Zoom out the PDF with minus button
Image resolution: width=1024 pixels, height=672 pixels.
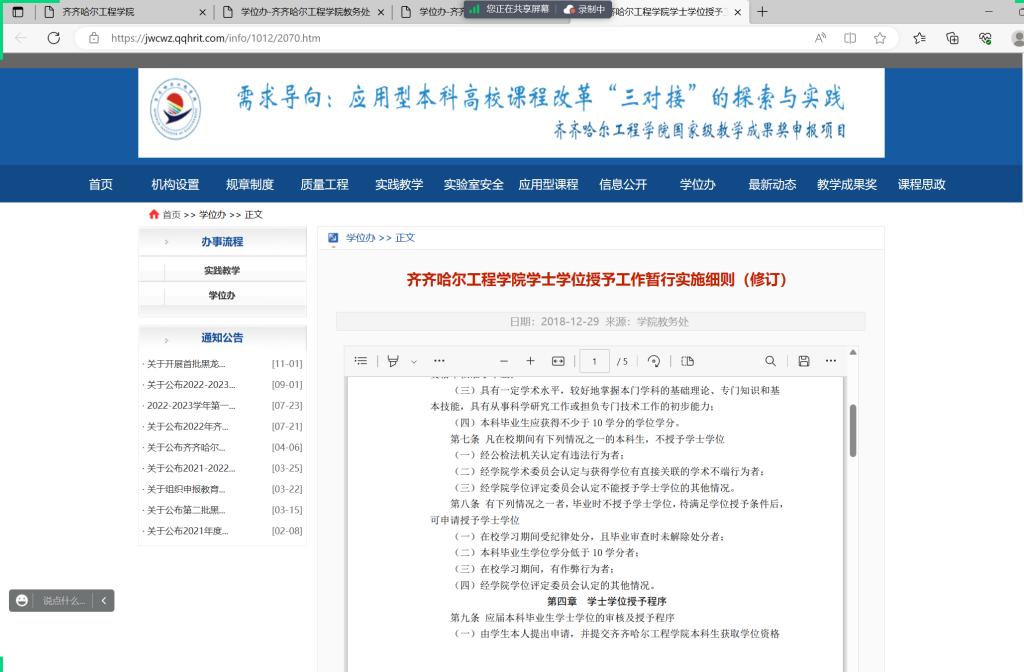(504, 361)
